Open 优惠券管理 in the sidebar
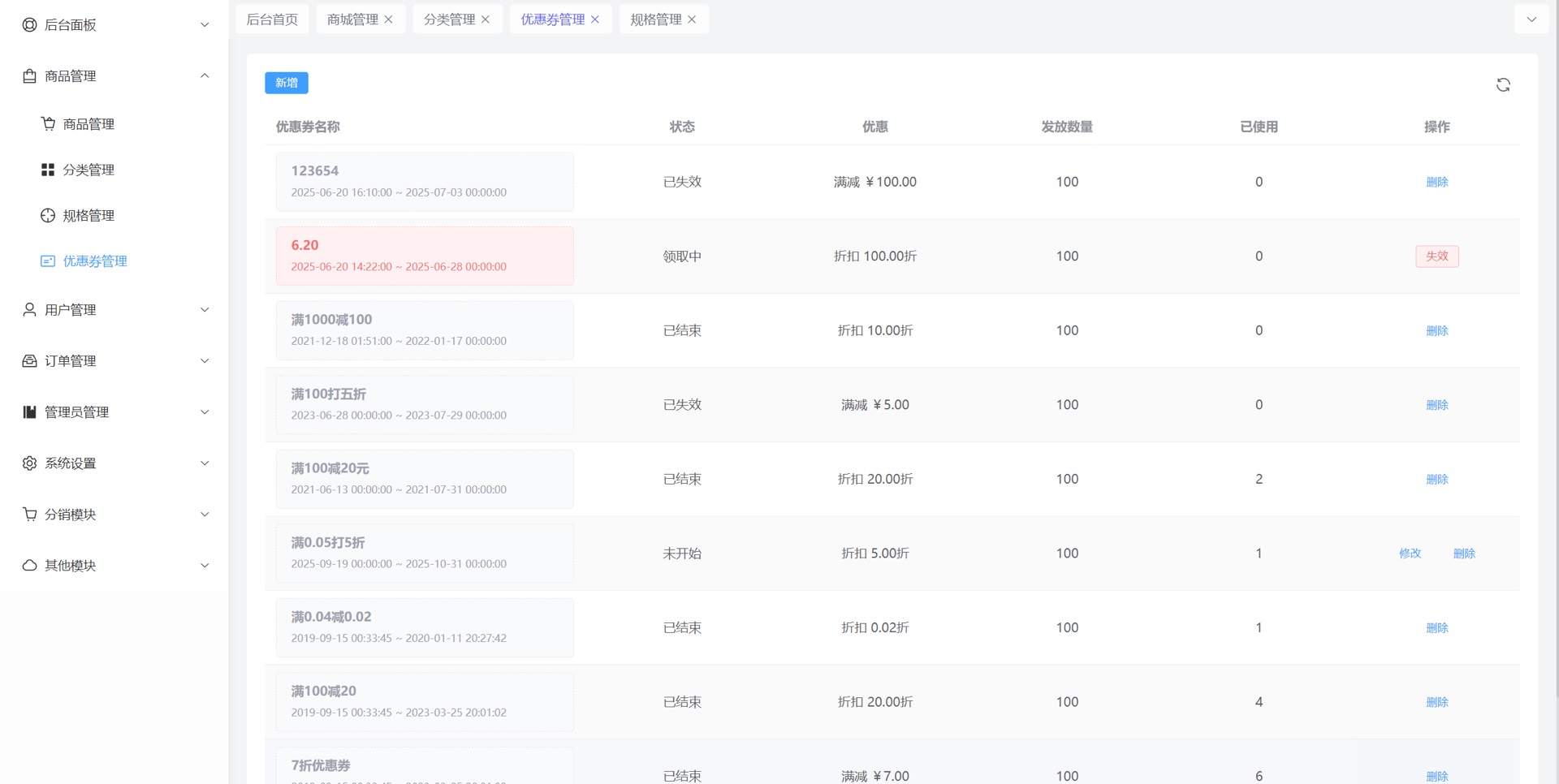1559x784 pixels. click(x=114, y=261)
